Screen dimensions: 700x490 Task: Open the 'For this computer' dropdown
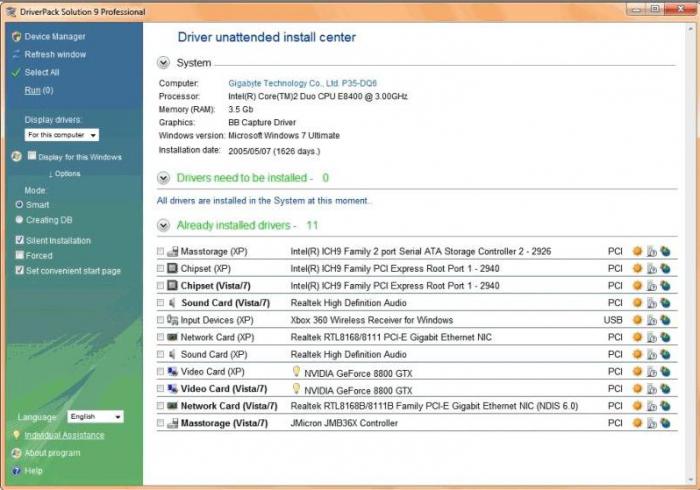[62, 135]
